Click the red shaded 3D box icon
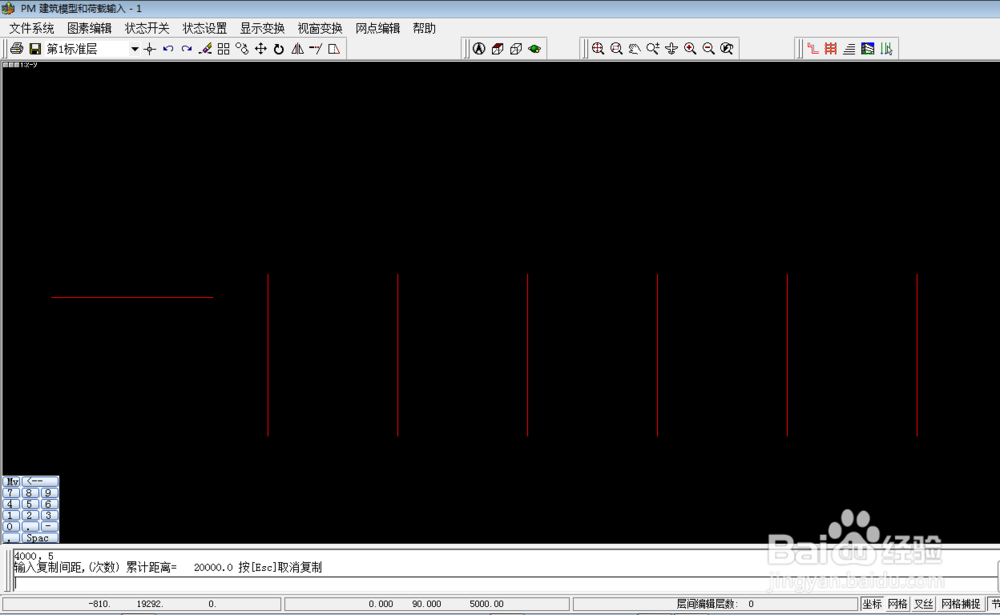This screenshot has width=1000, height=615. 497,48
